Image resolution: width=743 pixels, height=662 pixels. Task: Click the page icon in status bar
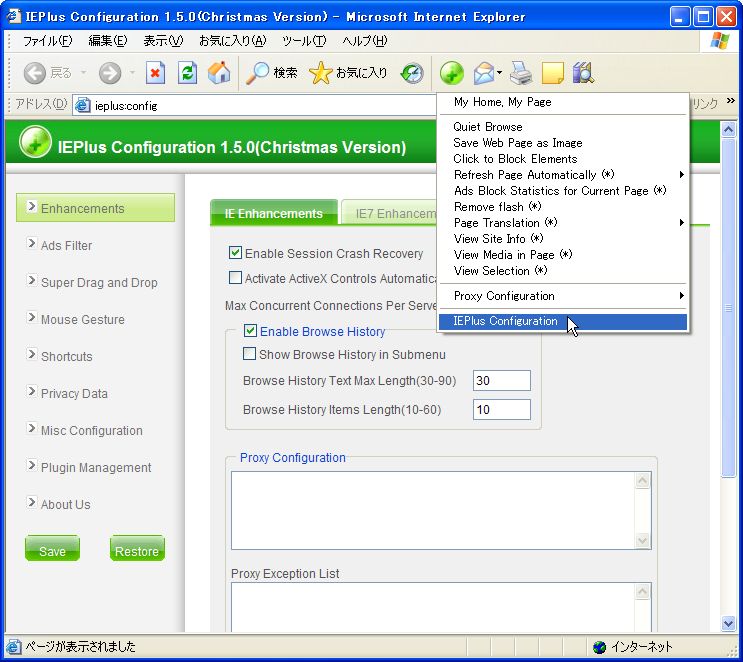(x=14, y=646)
